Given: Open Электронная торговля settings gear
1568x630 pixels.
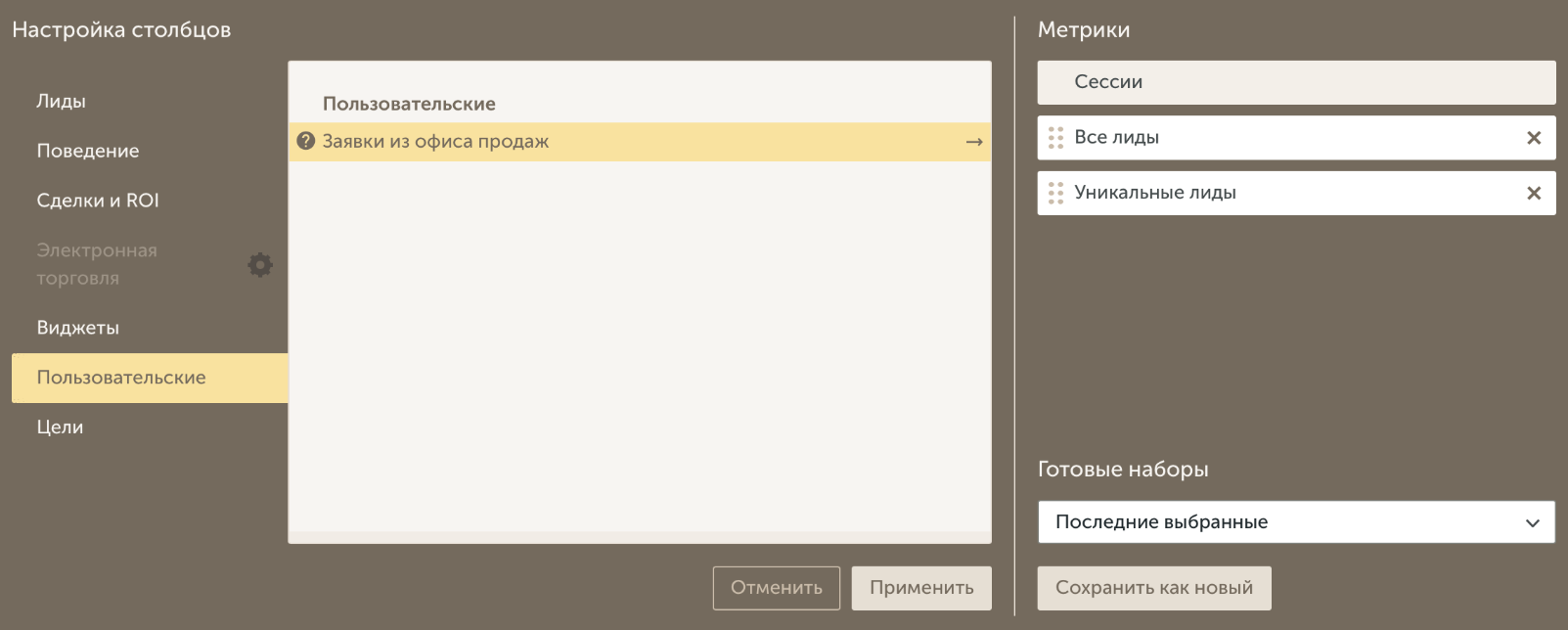Looking at the screenshot, I should (x=260, y=264).
